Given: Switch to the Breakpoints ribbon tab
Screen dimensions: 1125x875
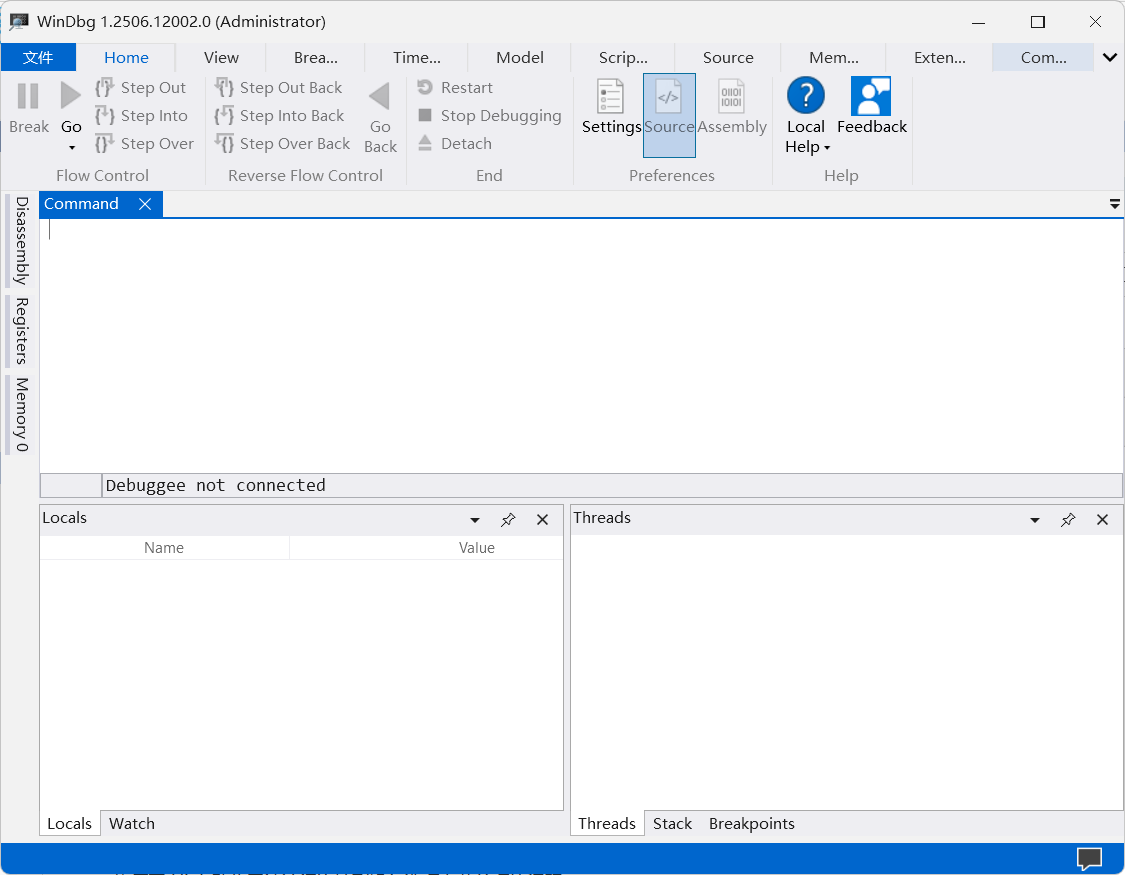Looking at the screenshot, I should coord(316,57).
